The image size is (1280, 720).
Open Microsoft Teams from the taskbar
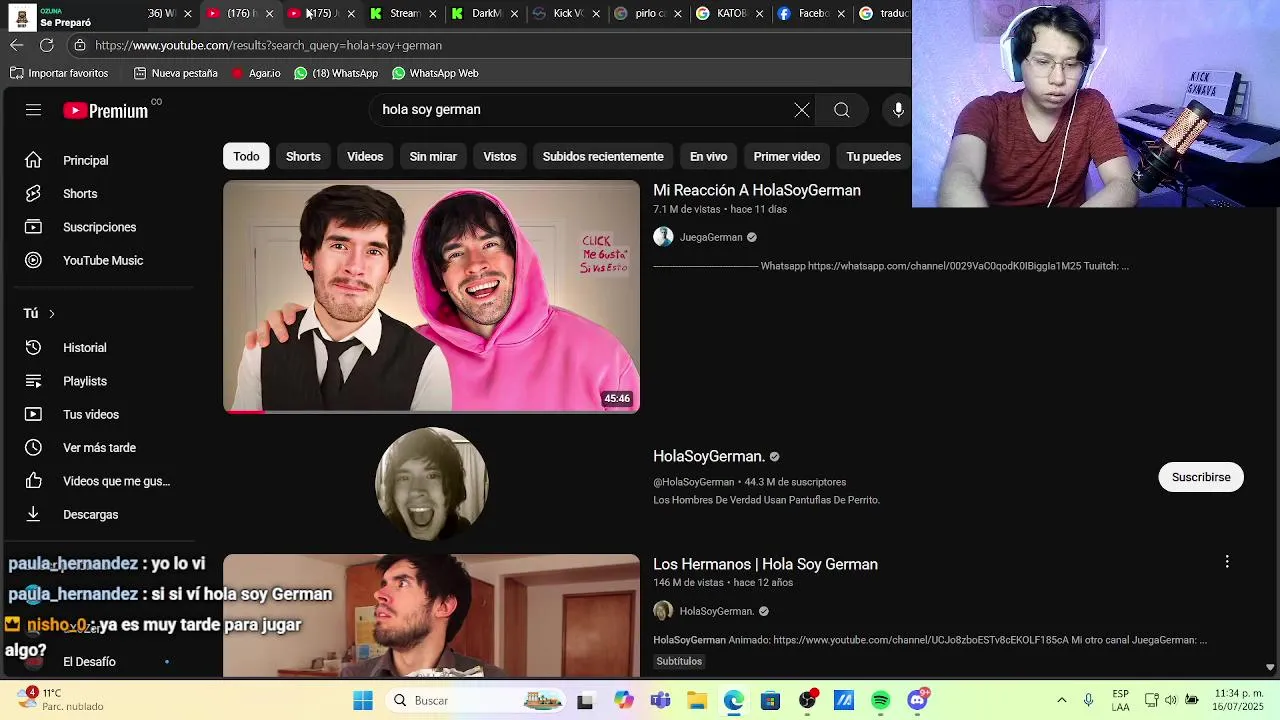coord(660,700)
